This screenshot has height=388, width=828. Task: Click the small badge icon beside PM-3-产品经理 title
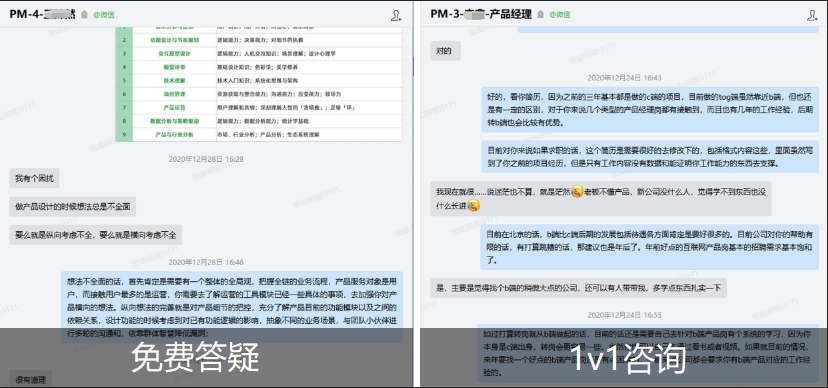tap(540, 15)
